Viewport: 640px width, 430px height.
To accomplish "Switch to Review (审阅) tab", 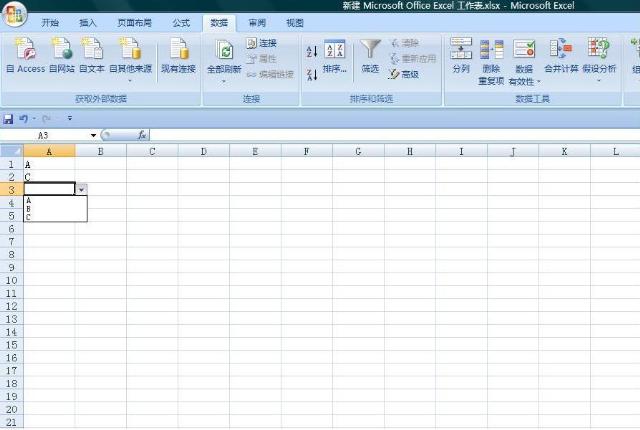I will 257,23.
